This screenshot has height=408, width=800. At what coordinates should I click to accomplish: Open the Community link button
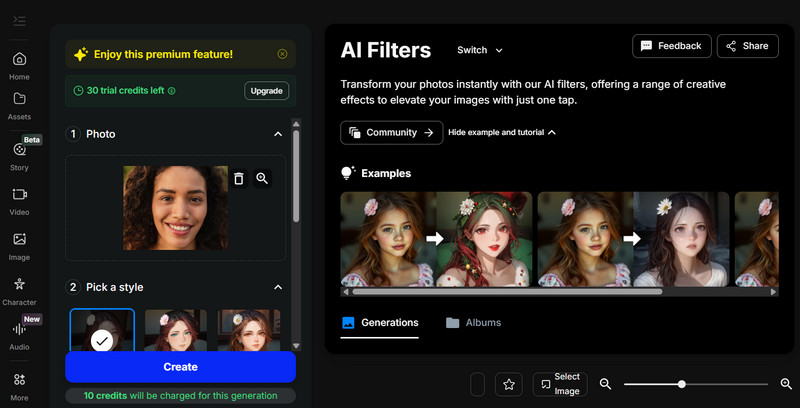(391, 133)
